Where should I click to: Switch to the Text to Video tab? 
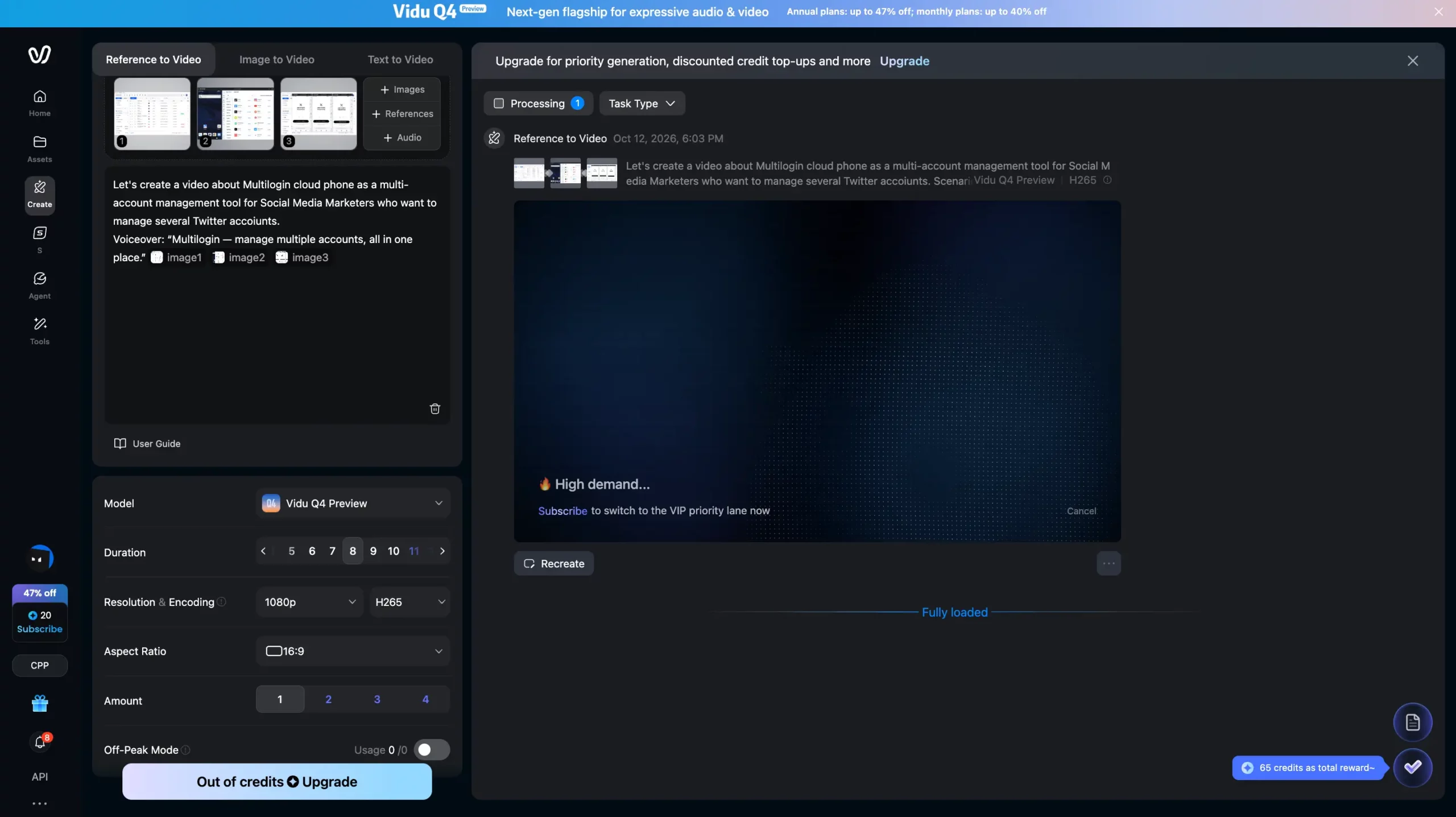pyautogui.click(x=400, y=59)
